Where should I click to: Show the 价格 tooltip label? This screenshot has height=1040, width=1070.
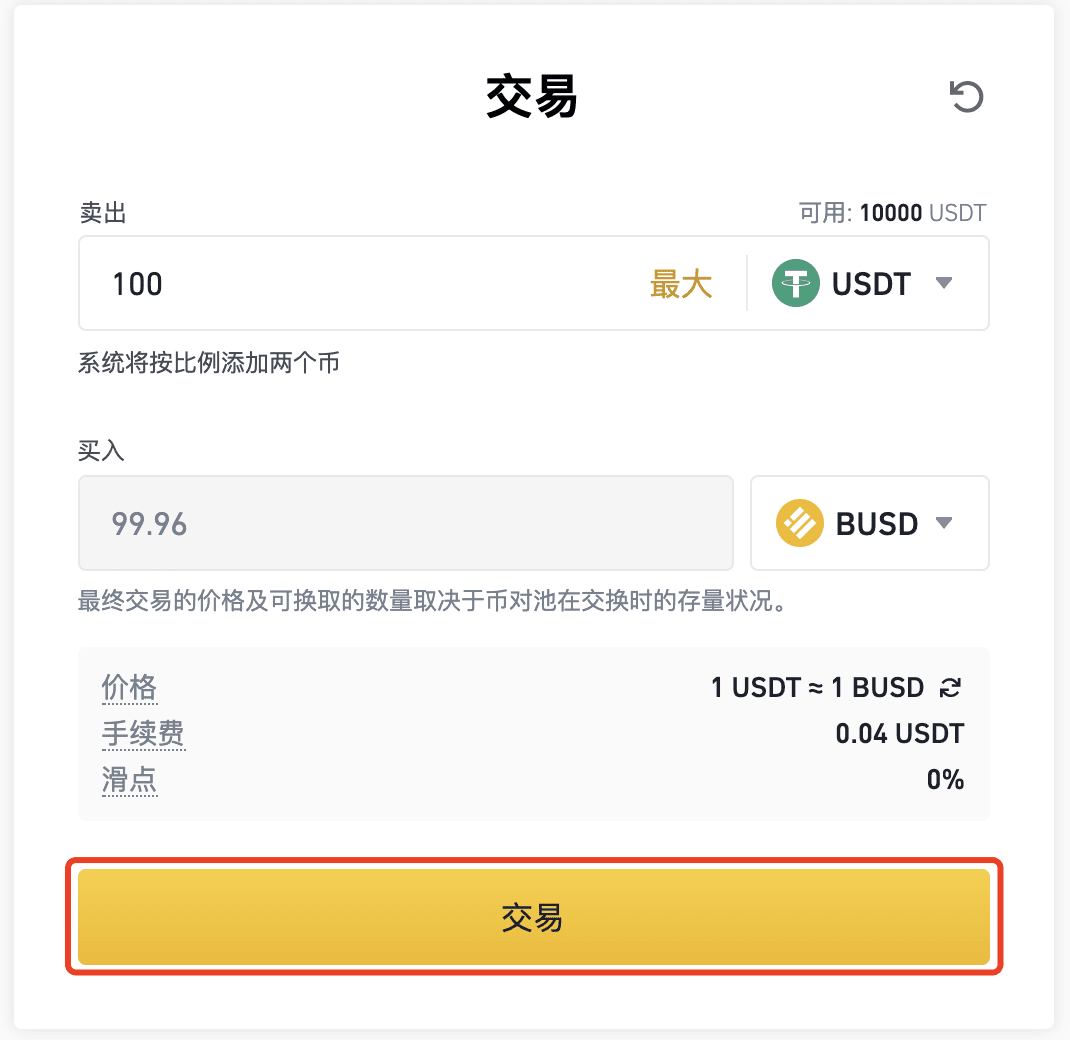(x=129, y=687)
